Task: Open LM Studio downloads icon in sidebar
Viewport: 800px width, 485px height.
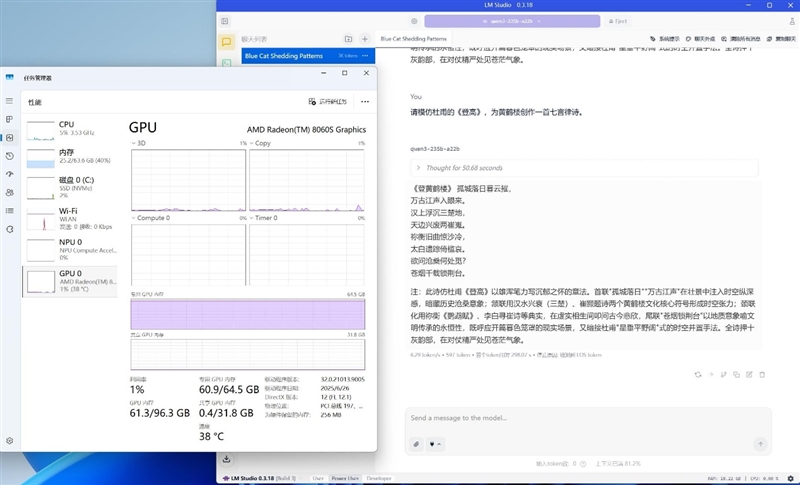Action: coord(227,459)
